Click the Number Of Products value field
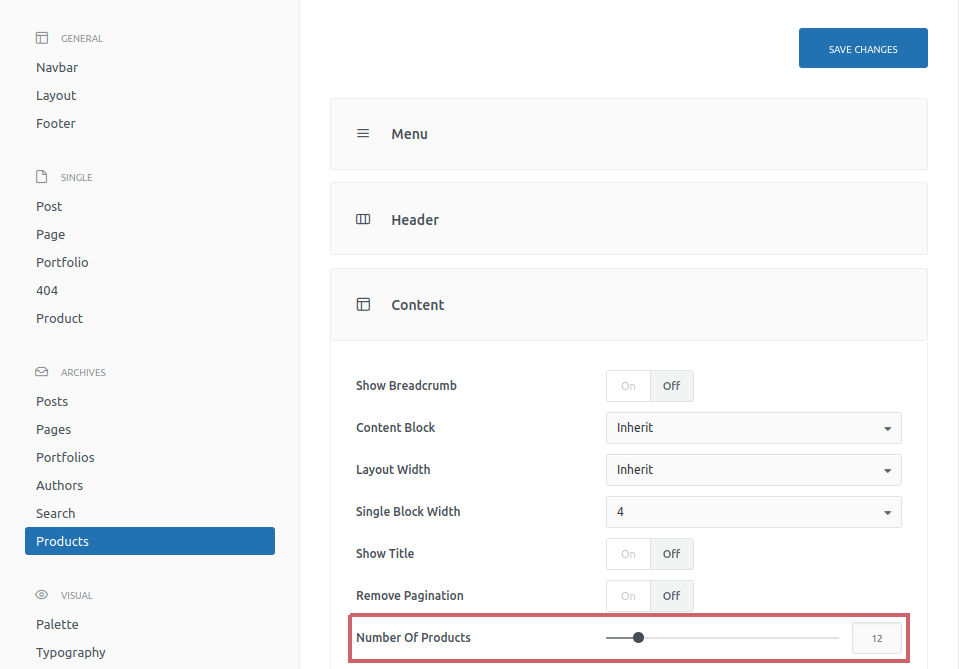 [x=876, y=638]
